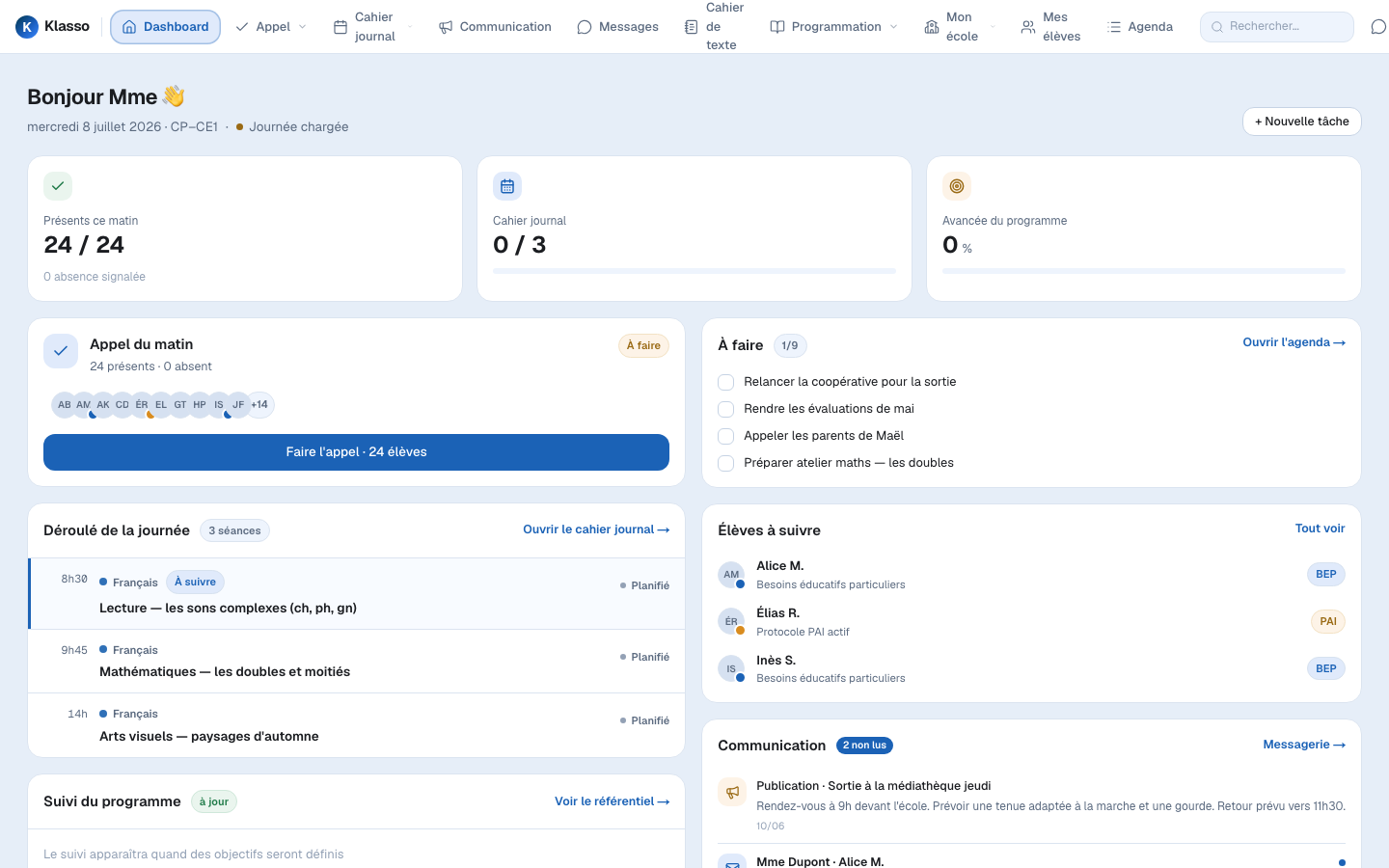Click Alice M.'s AM avatar in Élèves à suivre
The height and width of the screenshot is (868, 1389).
[731, 575]
